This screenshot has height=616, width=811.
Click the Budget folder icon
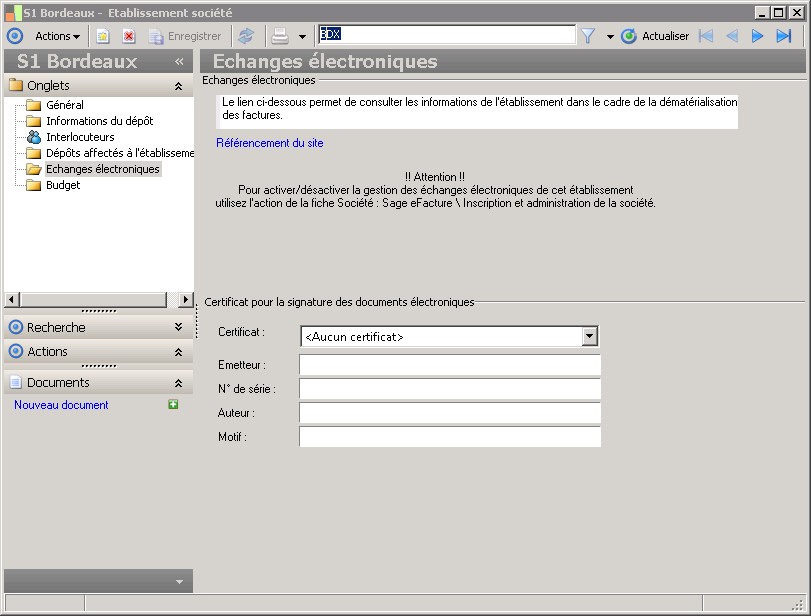tap(34, 185)
